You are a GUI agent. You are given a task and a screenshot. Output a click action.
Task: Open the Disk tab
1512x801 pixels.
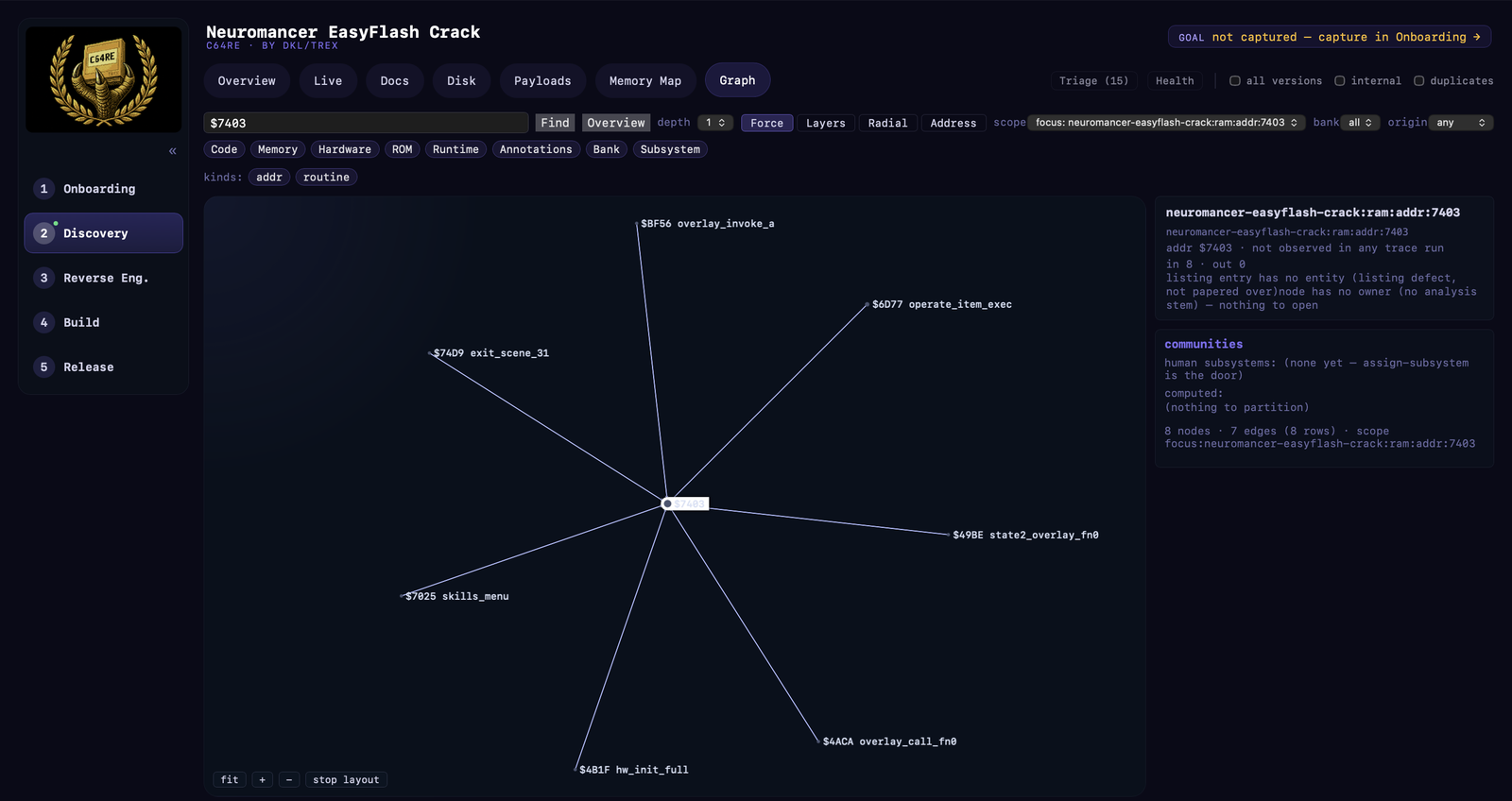coord(461,80)
